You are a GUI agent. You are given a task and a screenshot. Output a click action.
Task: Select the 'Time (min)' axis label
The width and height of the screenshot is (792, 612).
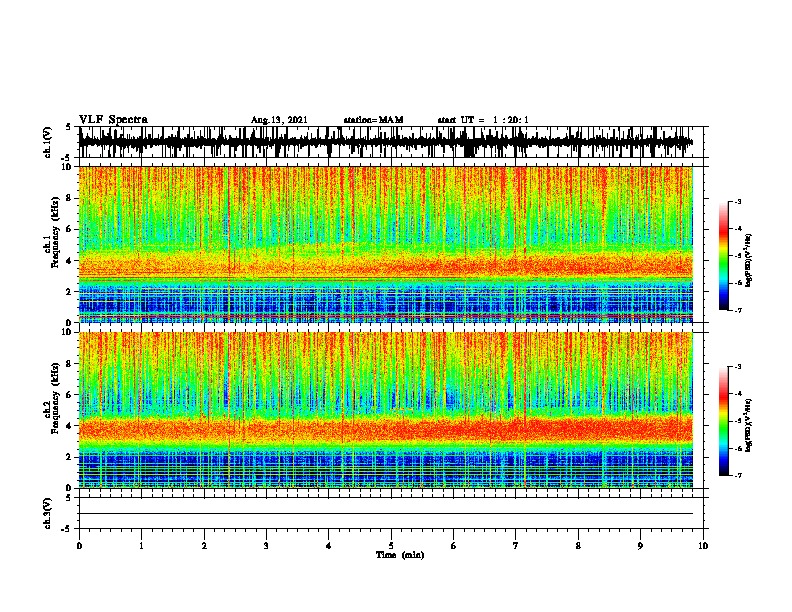pyautogui.click(x=400, y=555)
